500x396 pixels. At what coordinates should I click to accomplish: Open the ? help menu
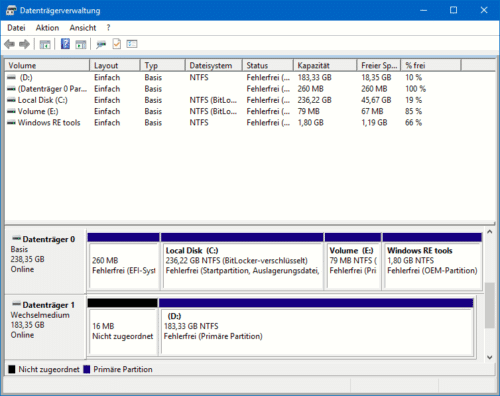[108, 28]
